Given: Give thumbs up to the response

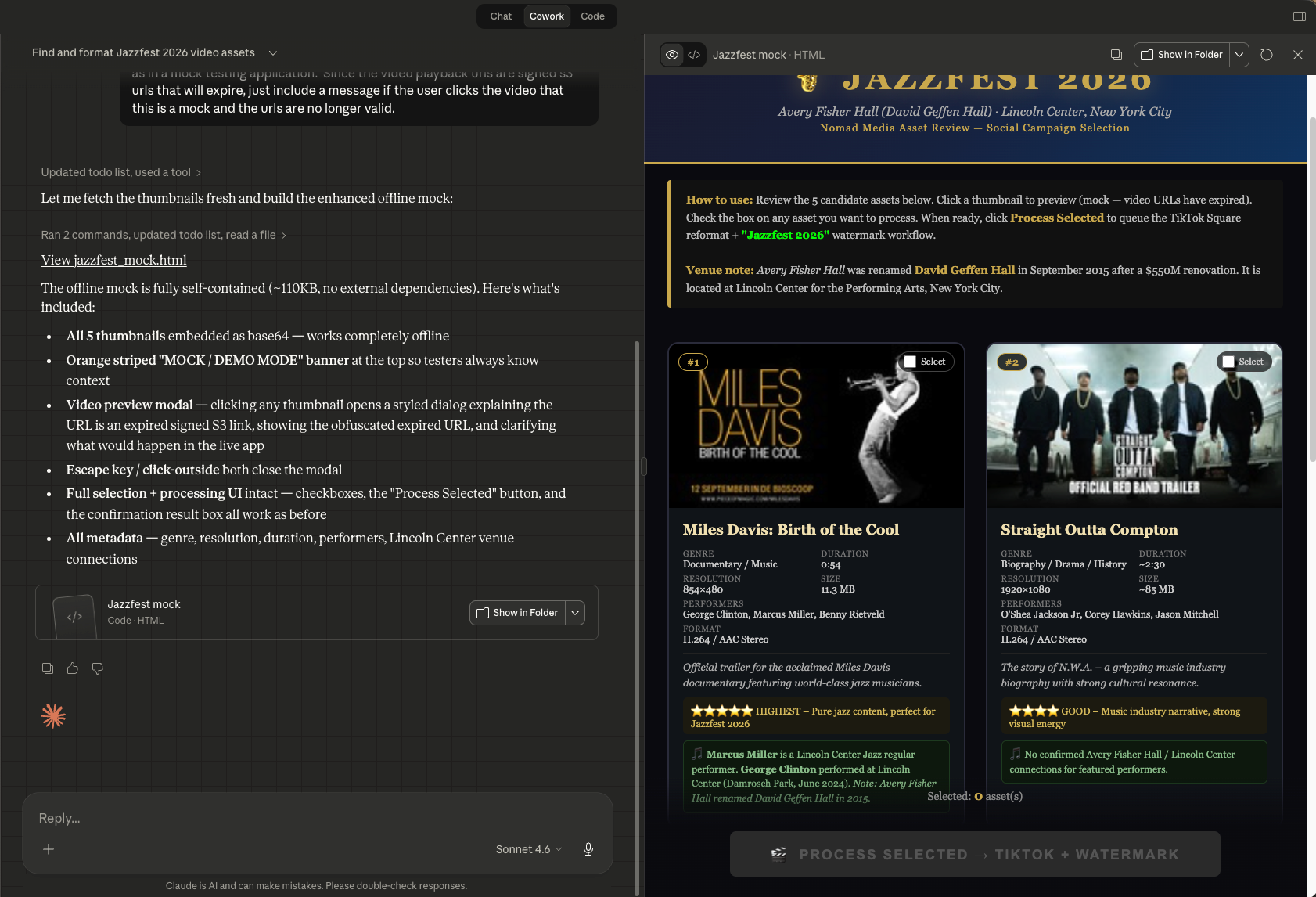Looking at the screenshot, I should tap(73, 668).
